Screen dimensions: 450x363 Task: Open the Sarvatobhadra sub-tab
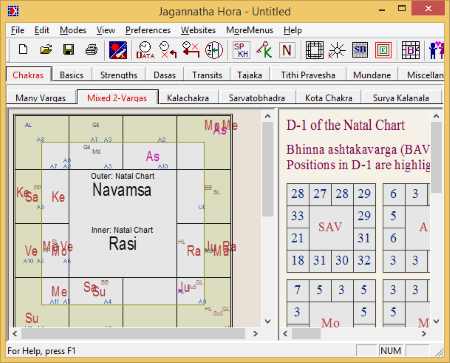pyautogui.click(x=257, y=98)
